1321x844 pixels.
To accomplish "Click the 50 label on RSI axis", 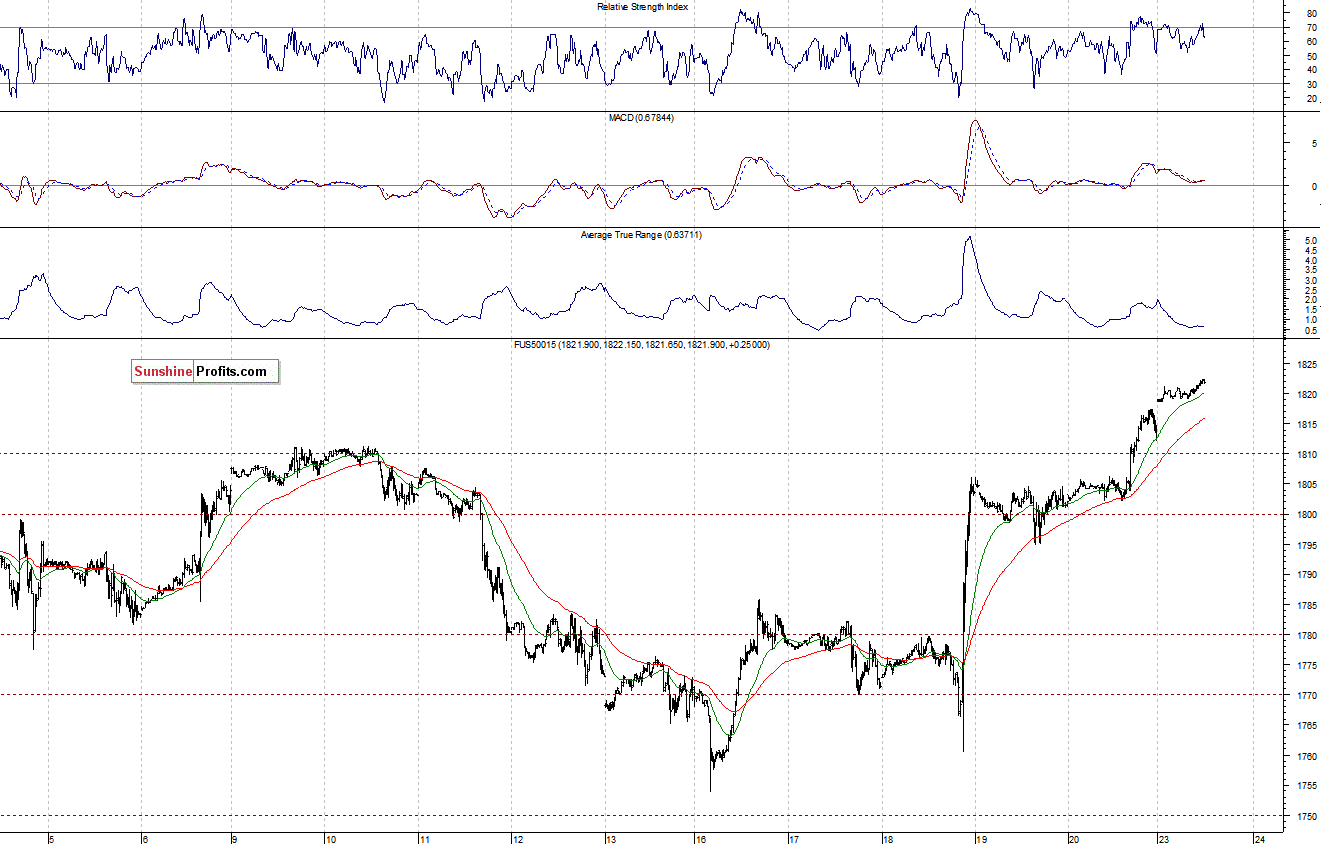I will tap(1311, 56).
